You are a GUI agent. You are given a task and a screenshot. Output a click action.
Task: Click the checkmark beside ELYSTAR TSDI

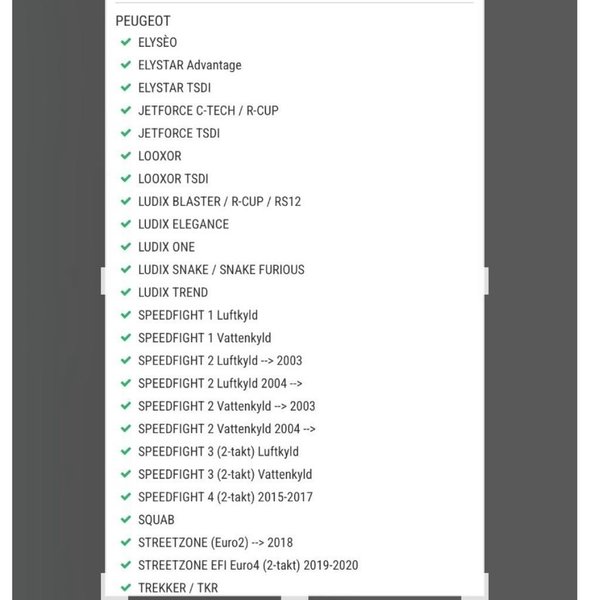click(x=126, y=87)
